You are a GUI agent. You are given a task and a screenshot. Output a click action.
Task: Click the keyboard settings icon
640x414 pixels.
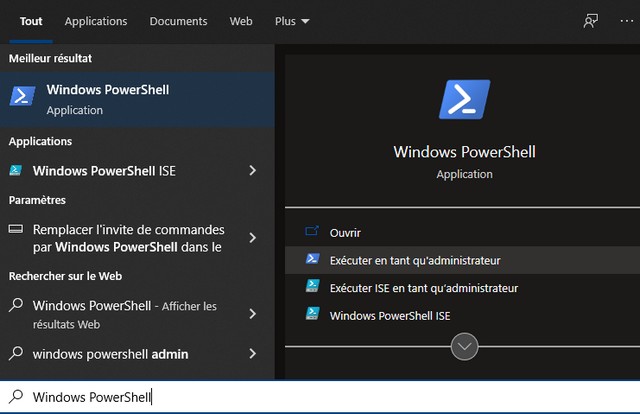(x=16, y=229)
